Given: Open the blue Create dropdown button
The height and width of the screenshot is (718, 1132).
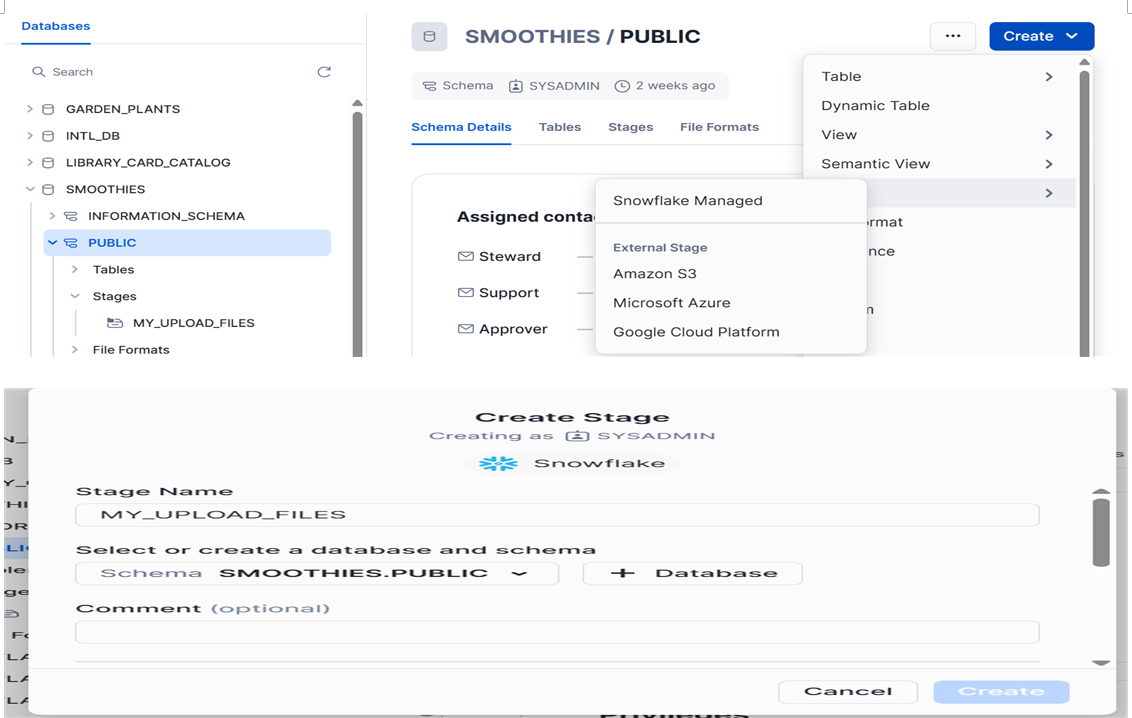Looking at the screenshot, I should click(1041, 36).
